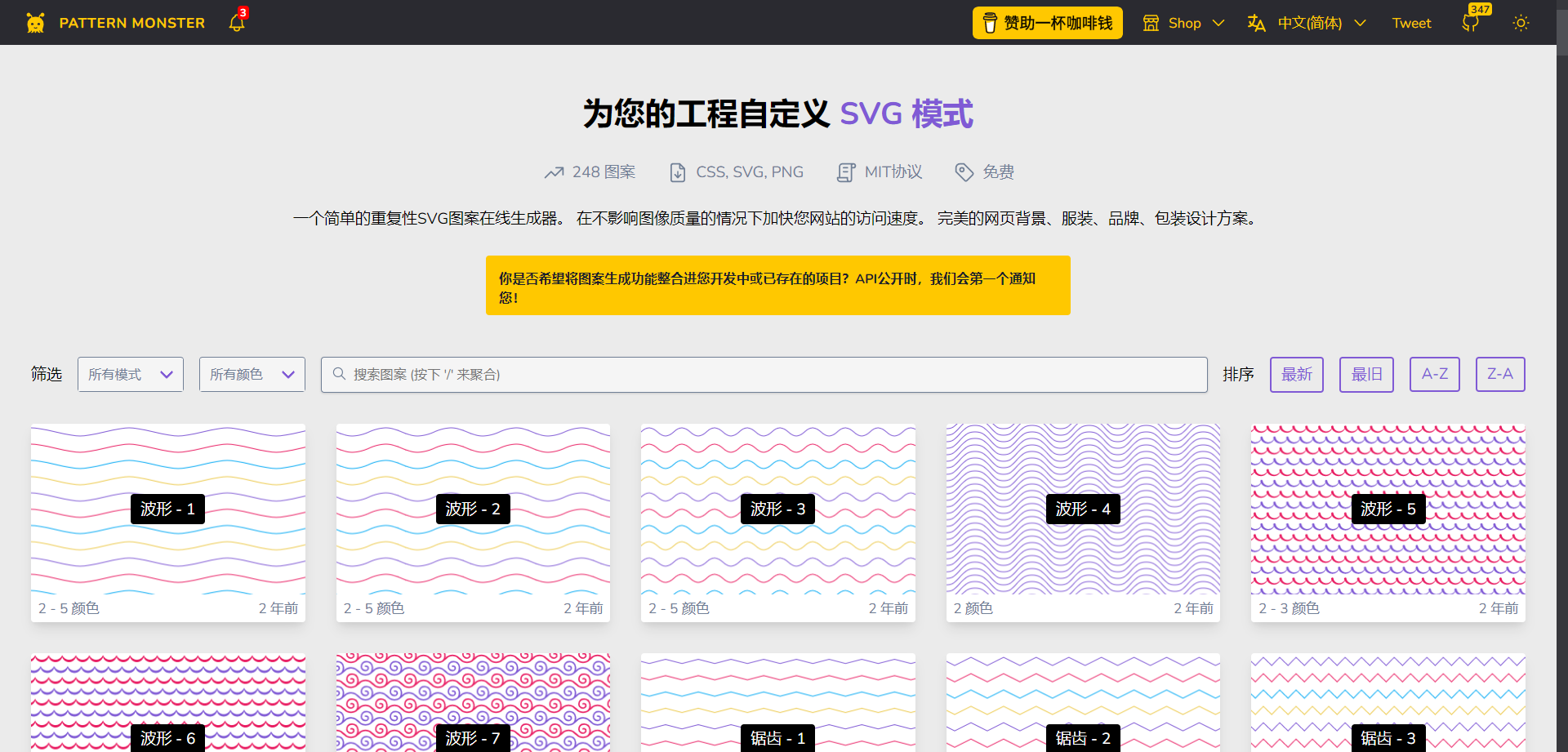Click 248 图案 stat text
Image resolution: width=1568 pixels, height=752 pixels.
(x=604, y=172)
